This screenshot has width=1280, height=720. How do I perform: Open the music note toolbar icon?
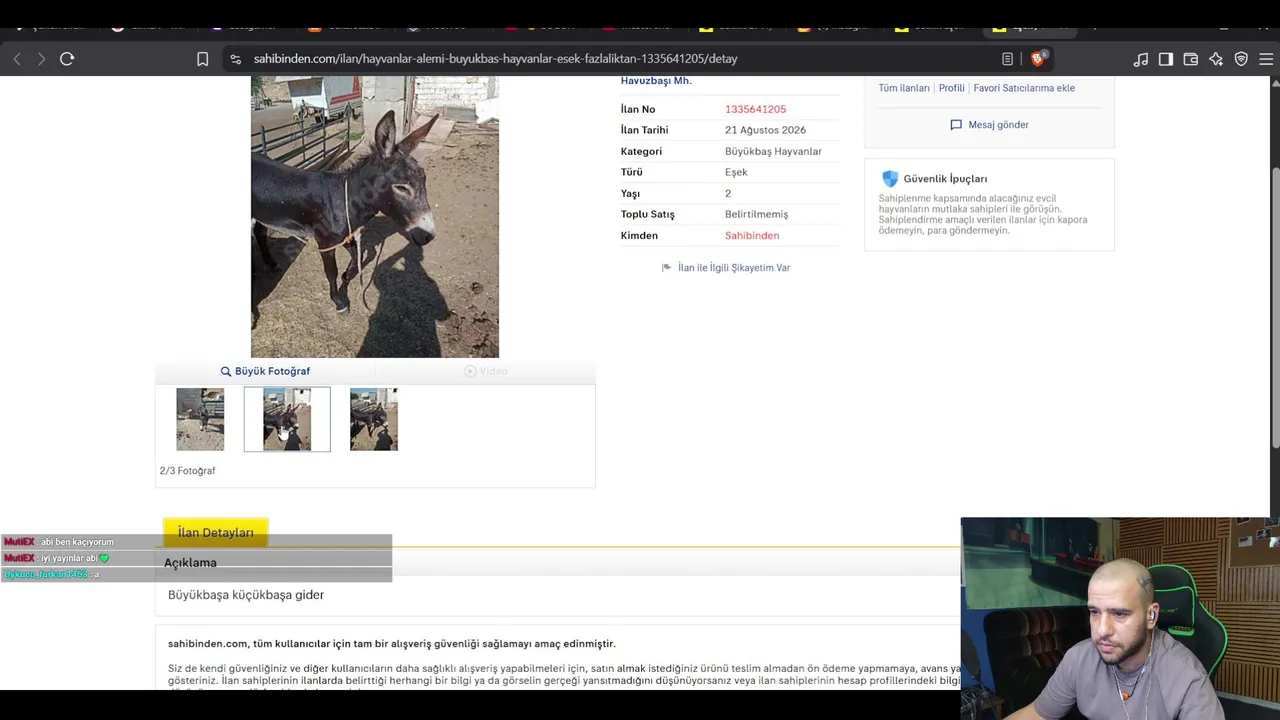point(1141,59)
